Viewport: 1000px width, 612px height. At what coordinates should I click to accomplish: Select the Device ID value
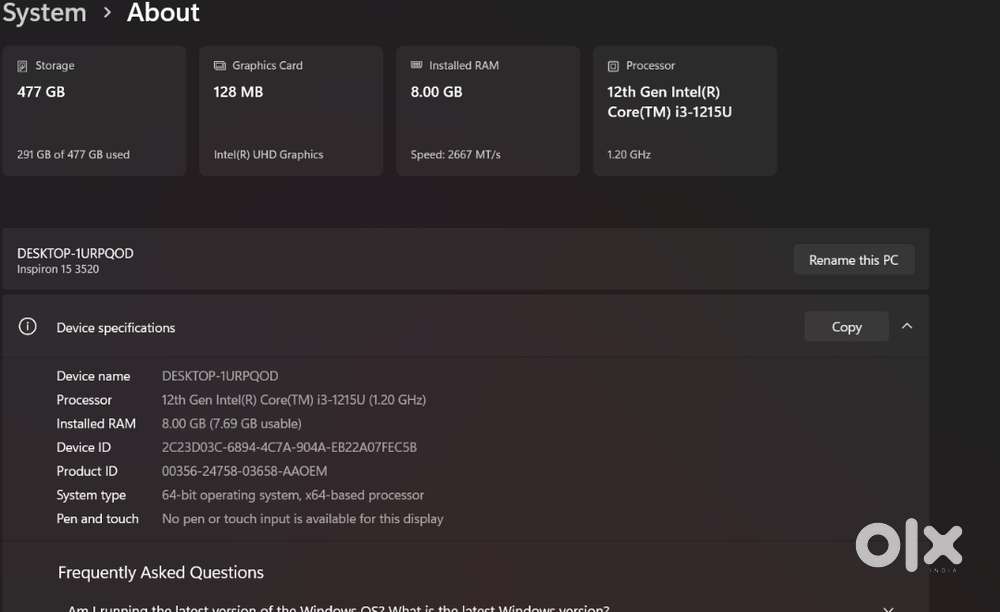coord(289,447)
